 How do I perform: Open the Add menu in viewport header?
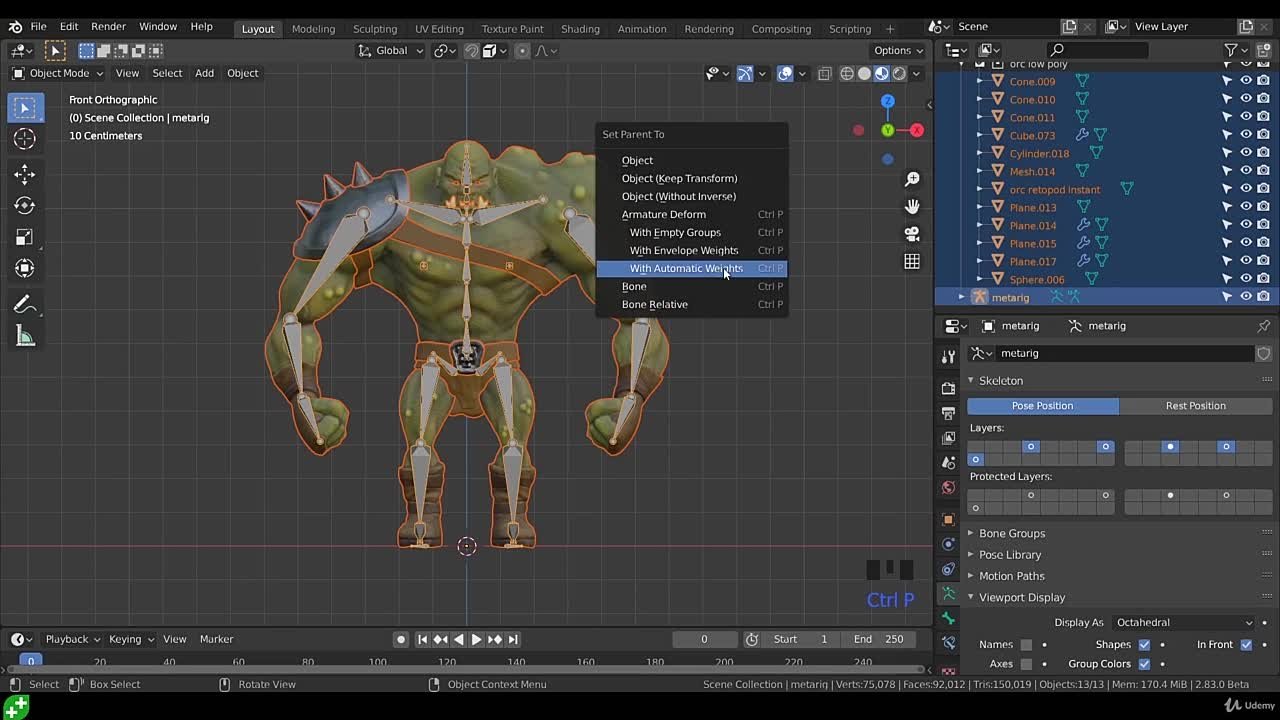pos(204,73)
